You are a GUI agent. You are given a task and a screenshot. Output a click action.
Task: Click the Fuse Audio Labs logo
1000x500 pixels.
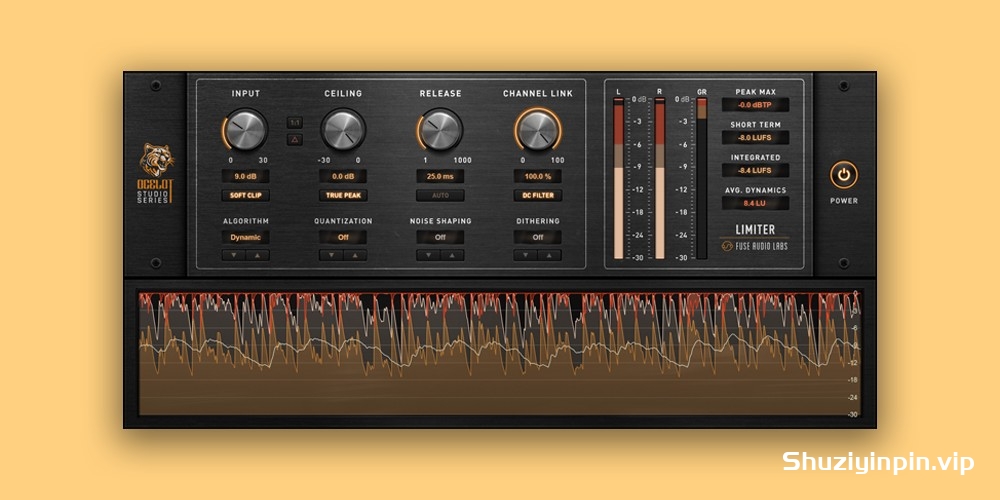coord(754,247)
